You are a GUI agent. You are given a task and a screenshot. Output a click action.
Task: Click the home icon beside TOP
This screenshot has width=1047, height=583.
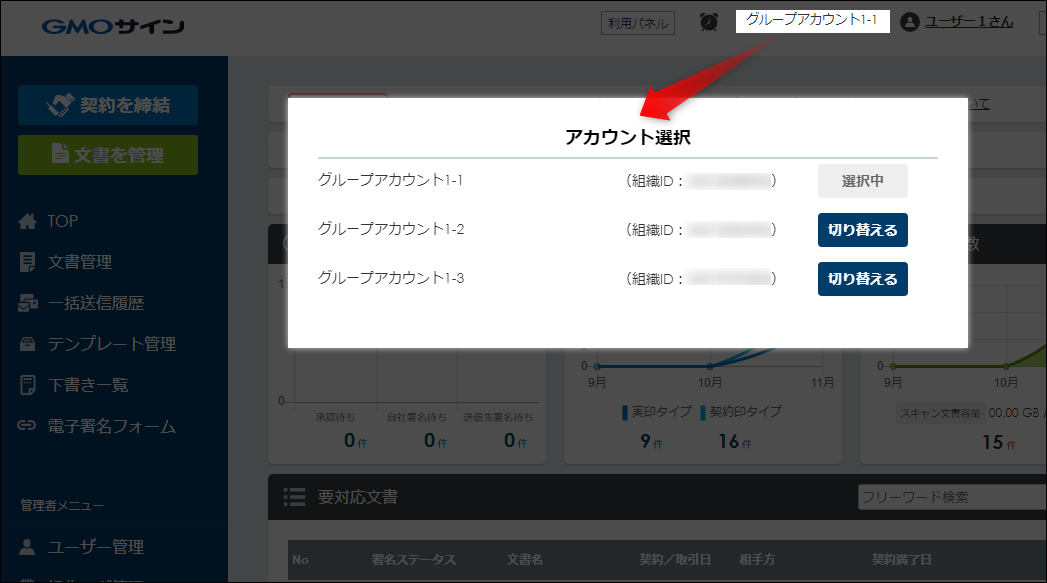pos(27,221)
